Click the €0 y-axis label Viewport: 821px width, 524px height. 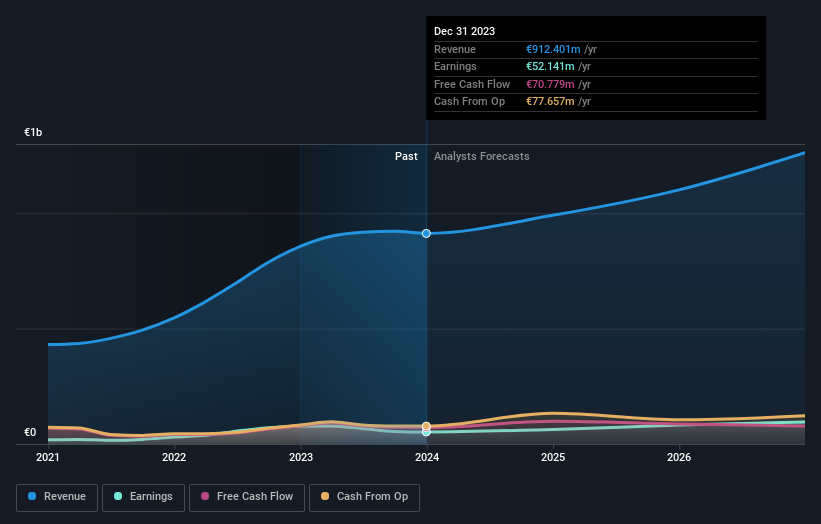[30, 432]
